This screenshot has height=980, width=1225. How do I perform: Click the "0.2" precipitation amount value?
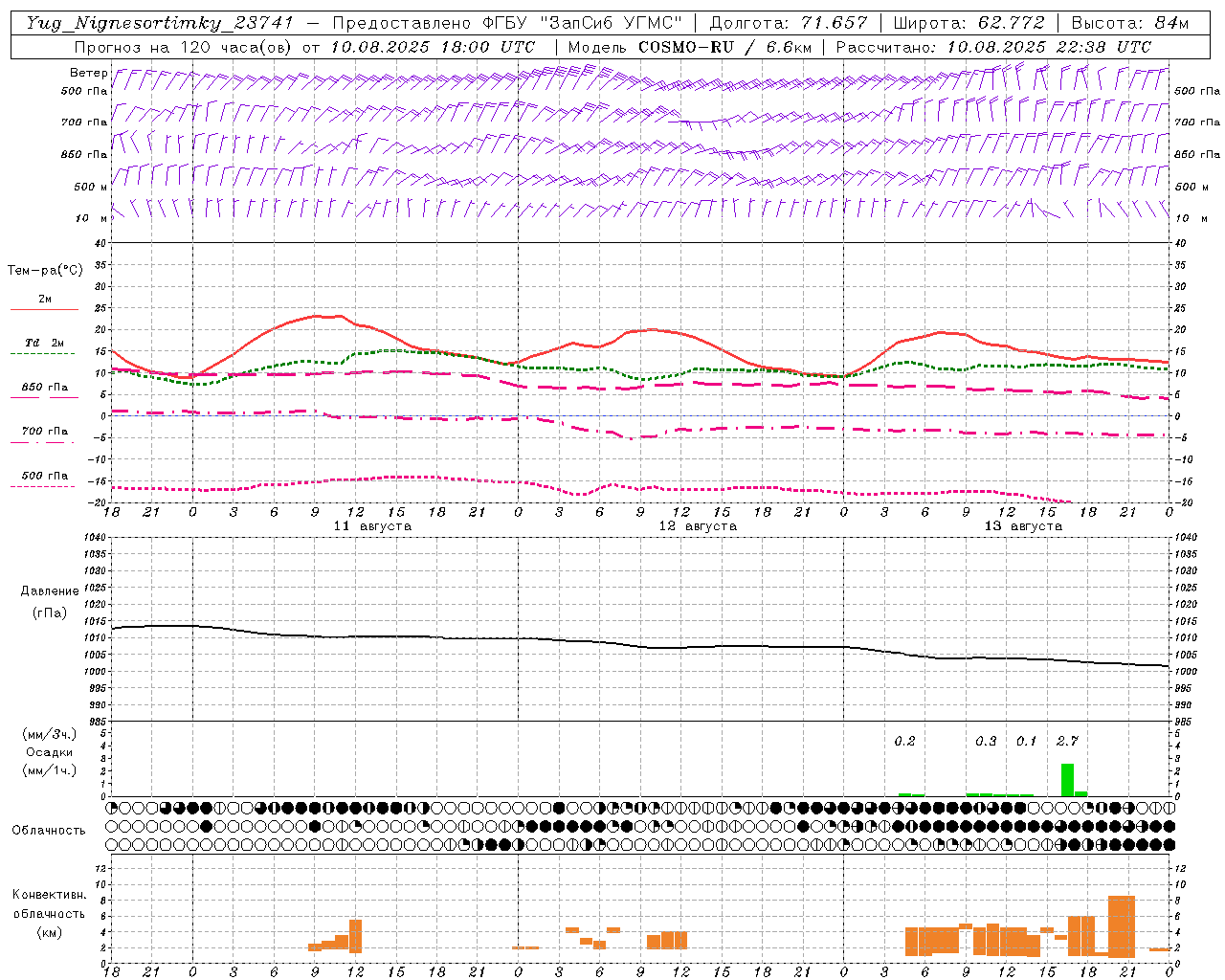[x=904, y=741]
